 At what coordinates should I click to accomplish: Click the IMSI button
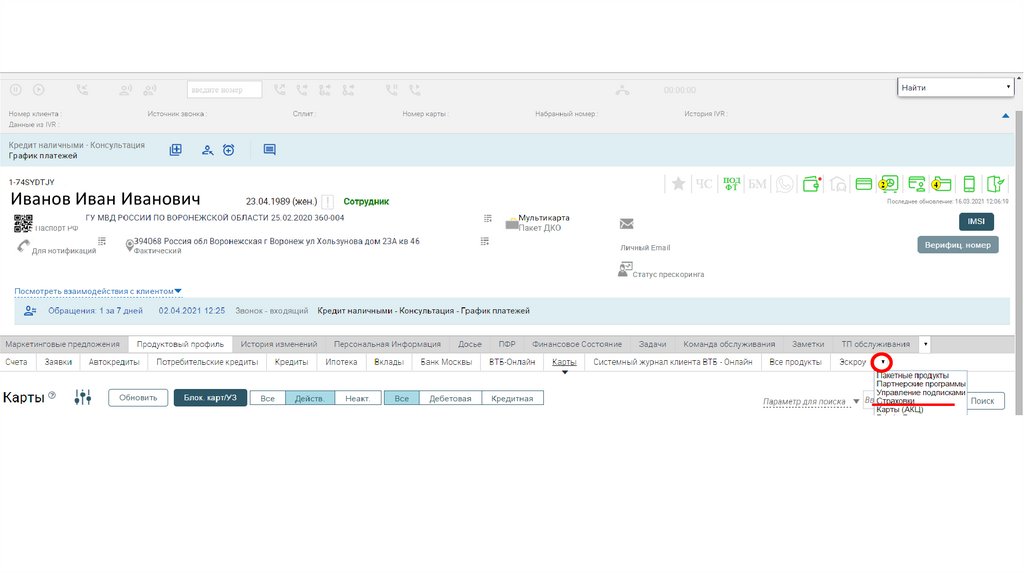[976, 221]
